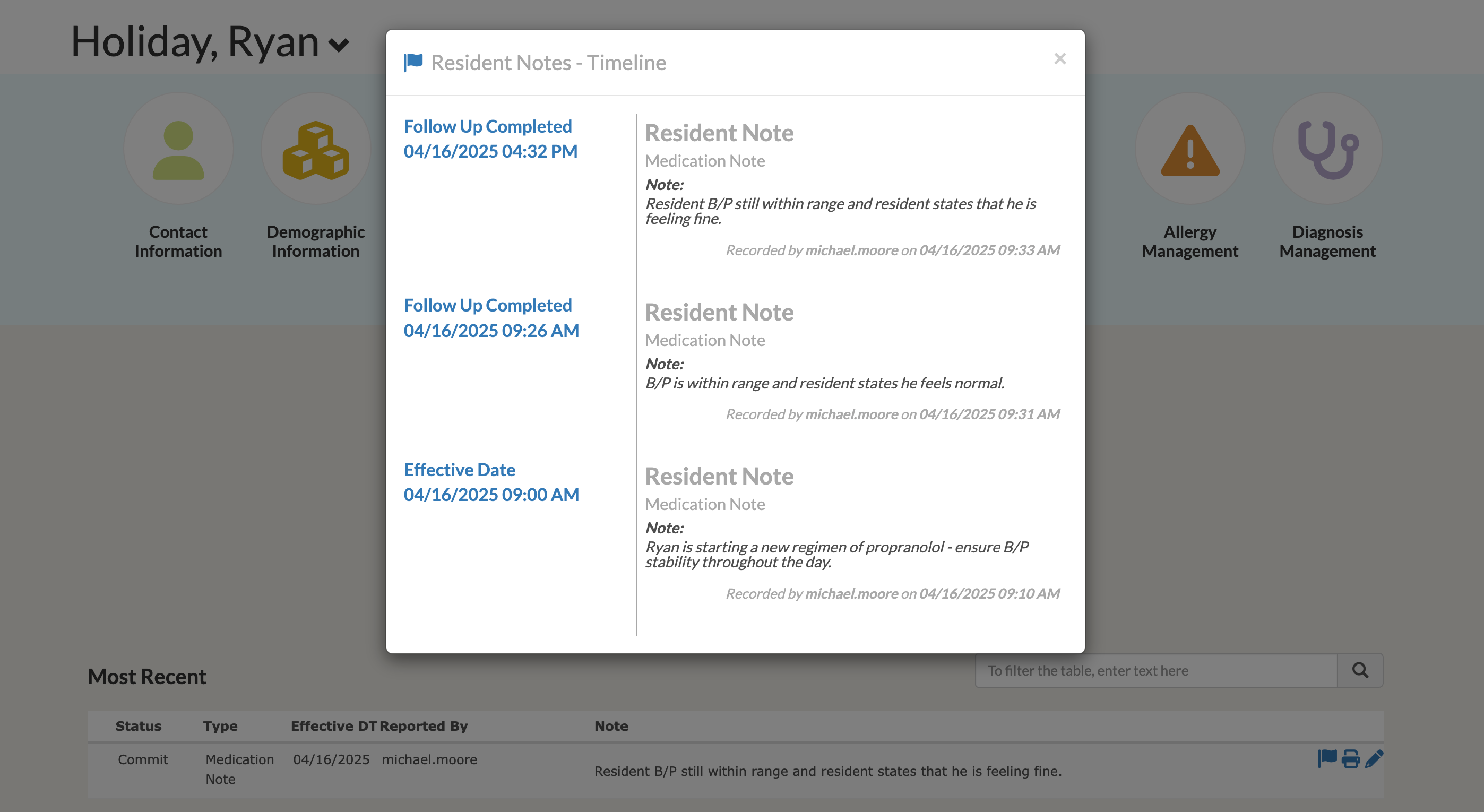Click the timeline flag icon in the table row
Image resolution: width=1484 pixels, height=812 pixels.
click(1327, 758)
